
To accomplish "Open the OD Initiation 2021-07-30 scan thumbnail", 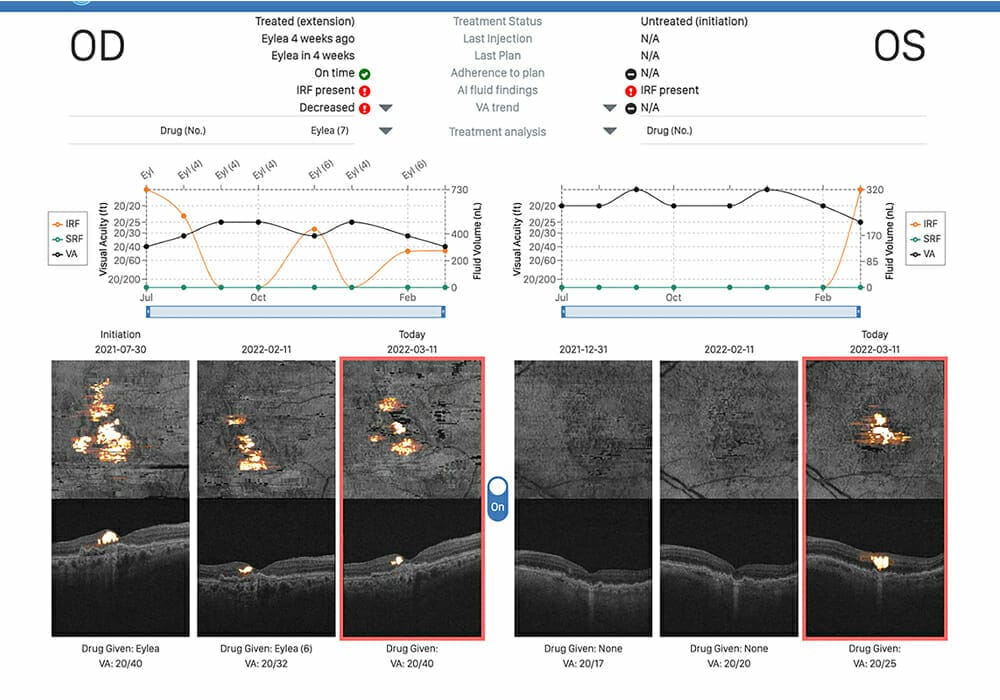I will tap(120, 498).
